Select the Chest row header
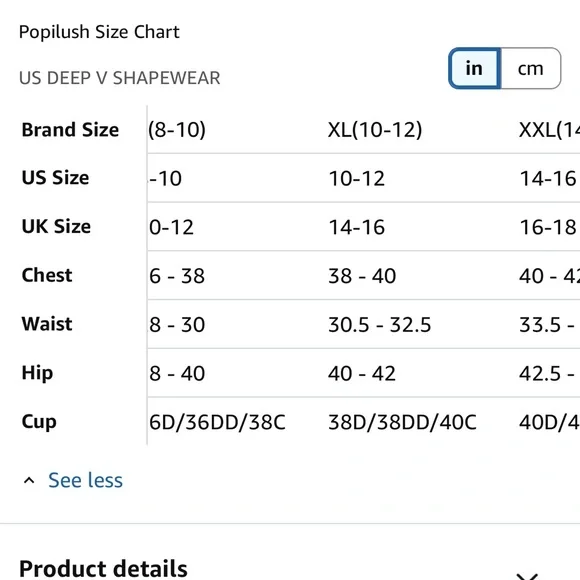580x580 pixels. [47, 275]
